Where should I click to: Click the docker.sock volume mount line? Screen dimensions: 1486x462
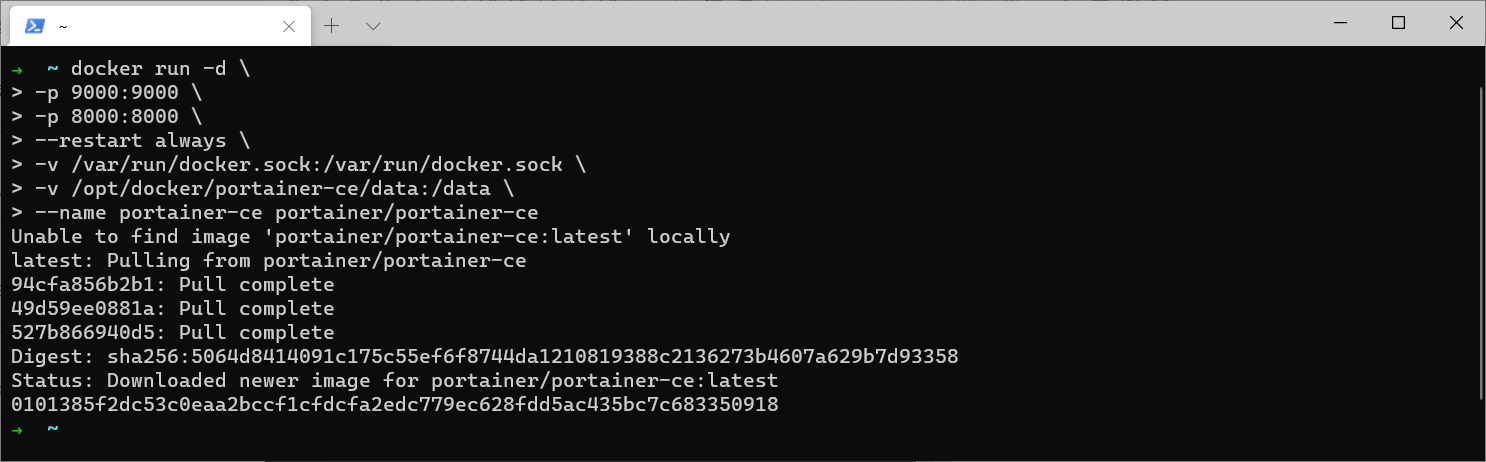click(298, 165)
